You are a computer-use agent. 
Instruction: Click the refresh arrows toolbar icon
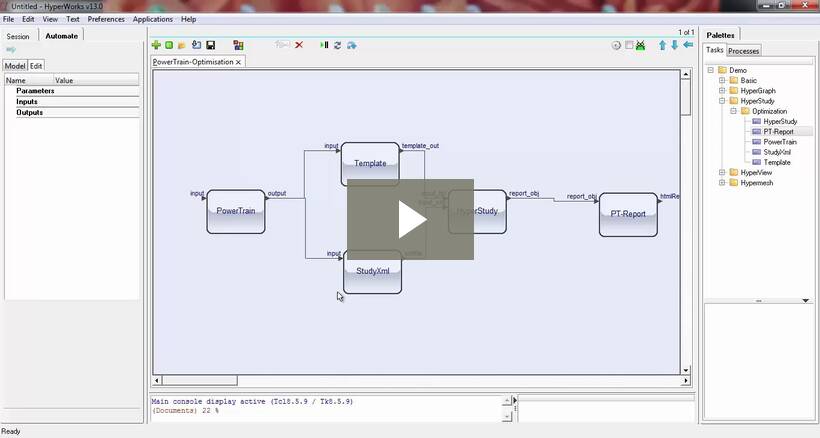tap(338, 45)
